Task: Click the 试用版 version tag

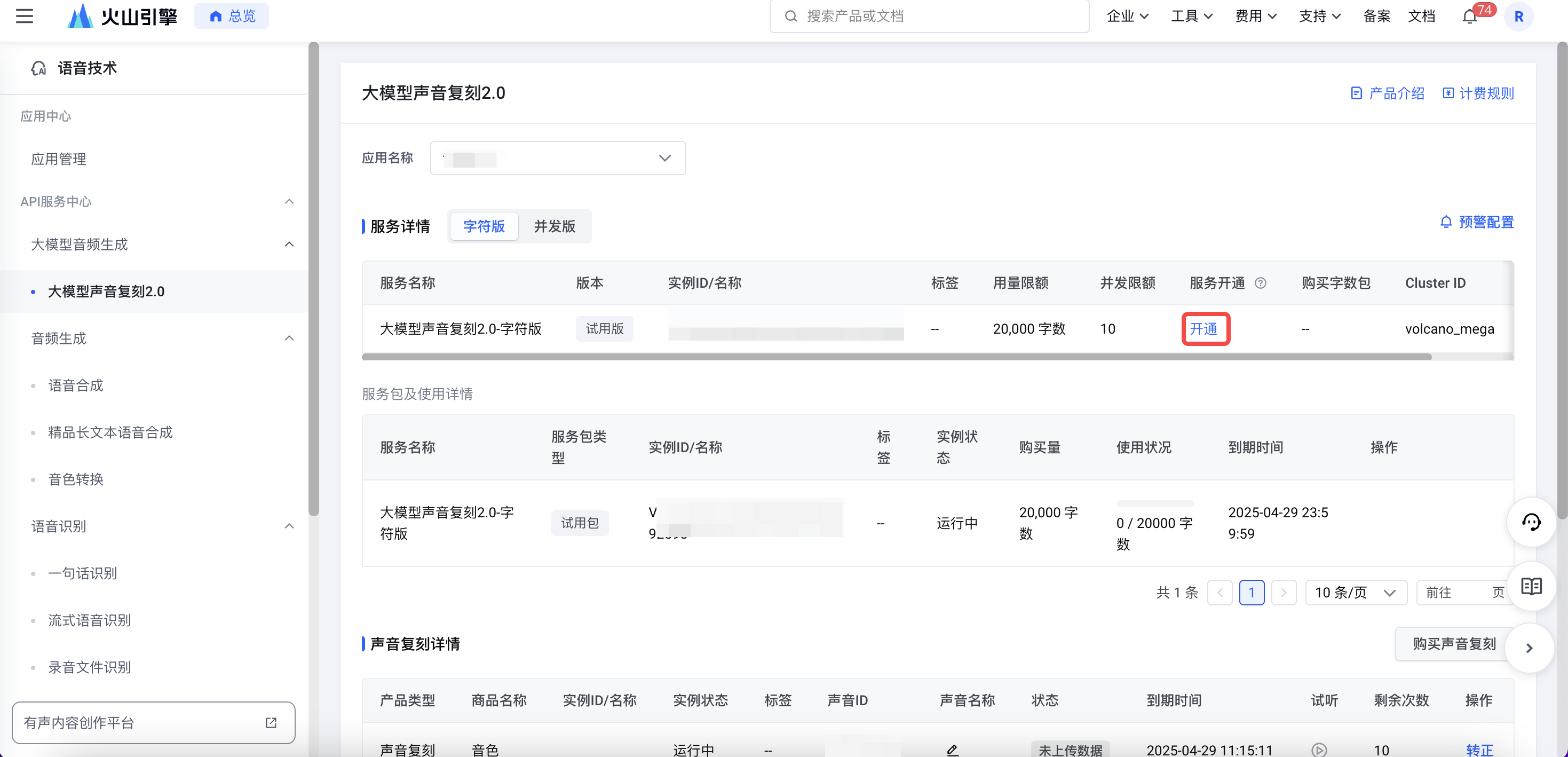Action: (x=605, y=328)
